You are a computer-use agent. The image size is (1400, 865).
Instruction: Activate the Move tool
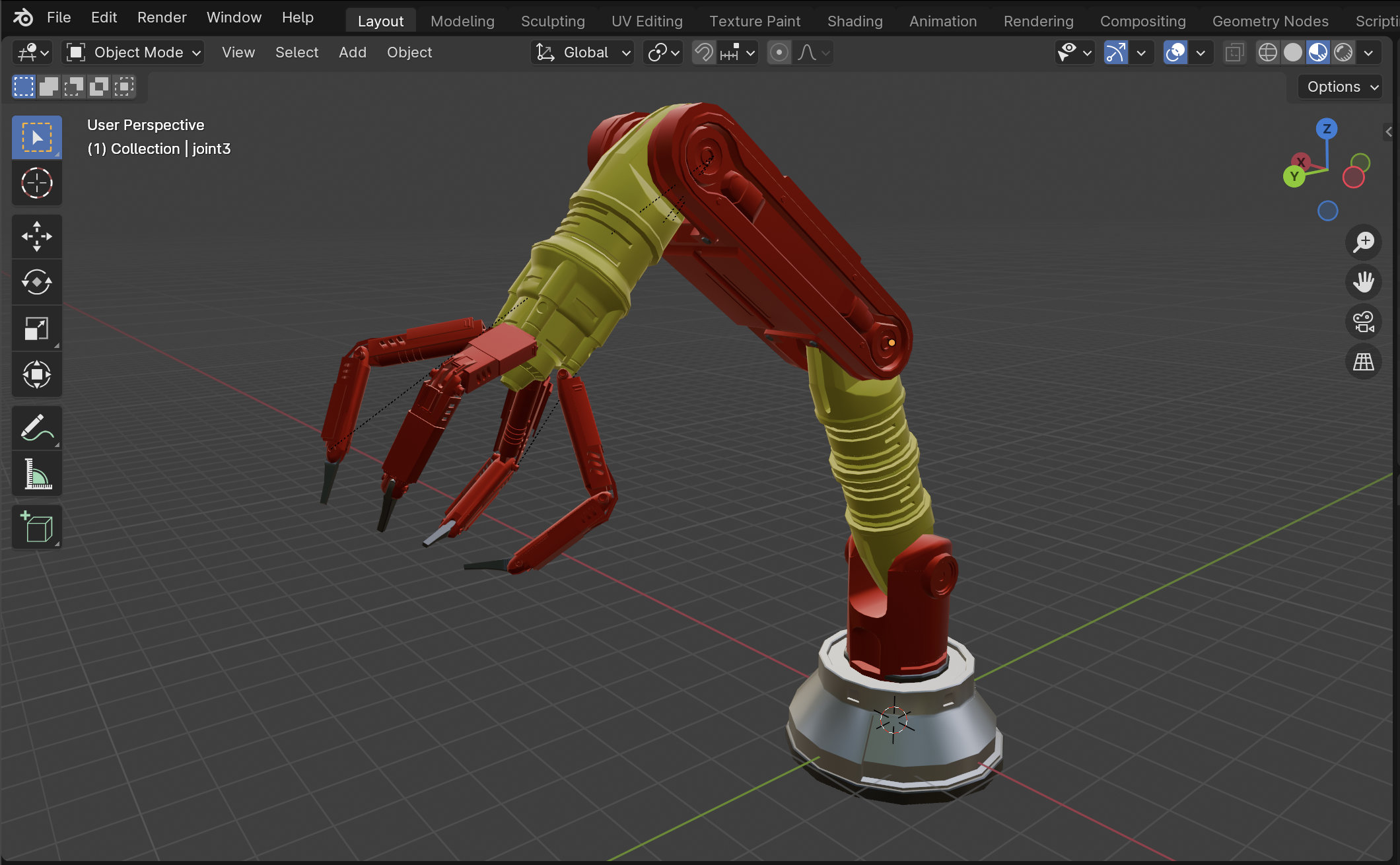click(x=37, y=236)
